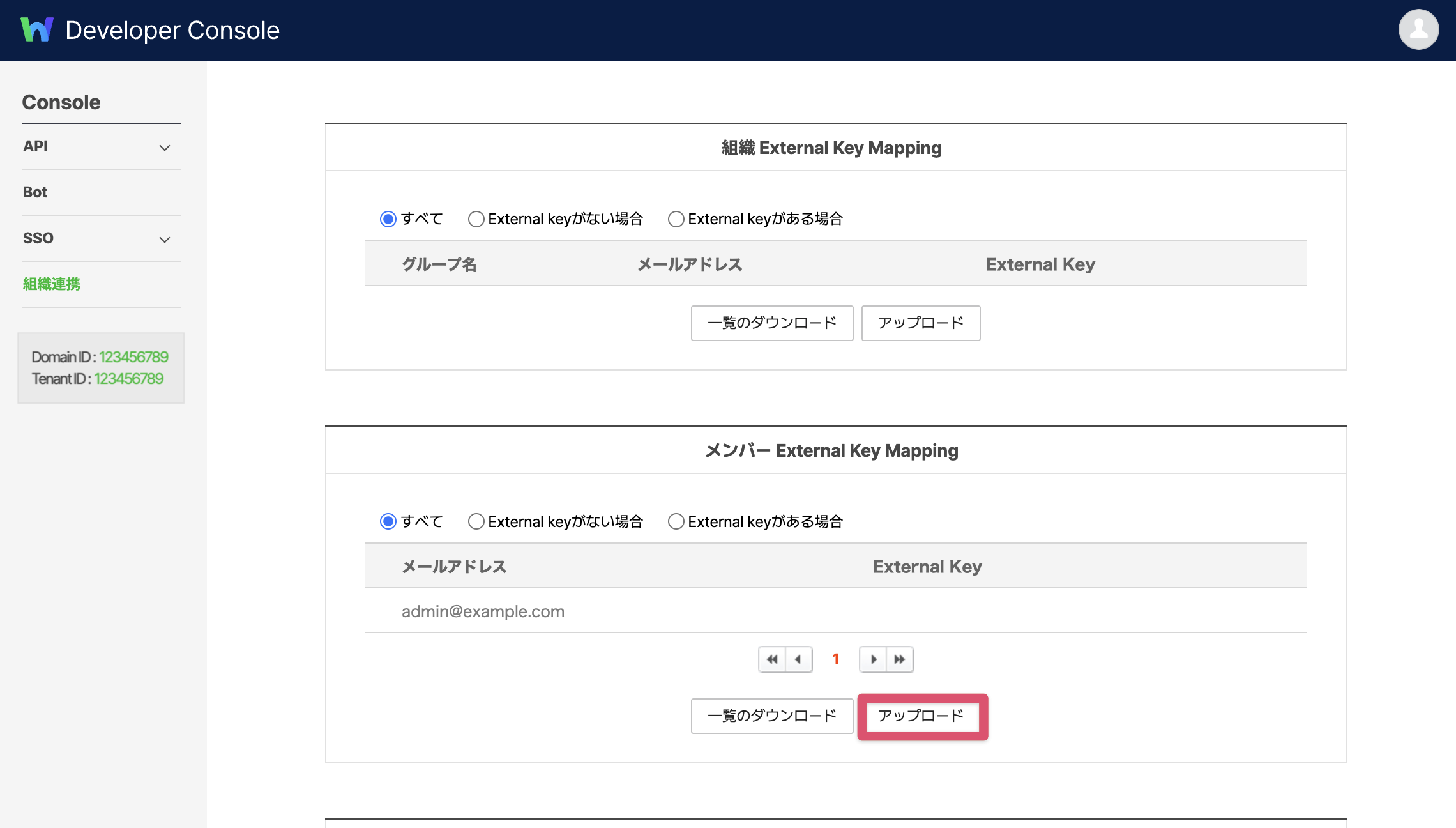Click the メンバー External Key Mapping title
The height and width of the screenshot is (828, 1456).
[831, 450]
